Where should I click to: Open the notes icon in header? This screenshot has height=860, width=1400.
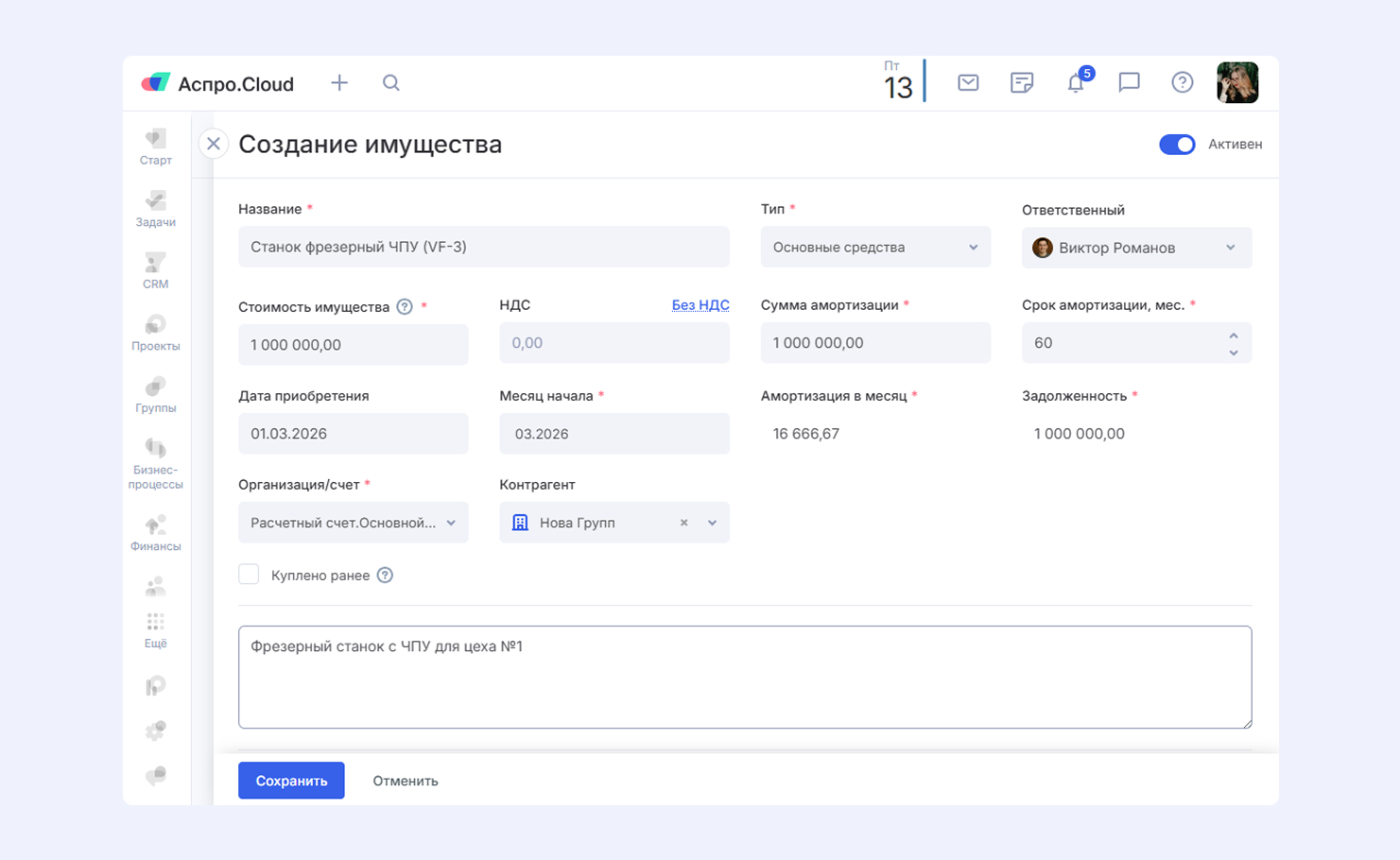[x=1022, y=83]
